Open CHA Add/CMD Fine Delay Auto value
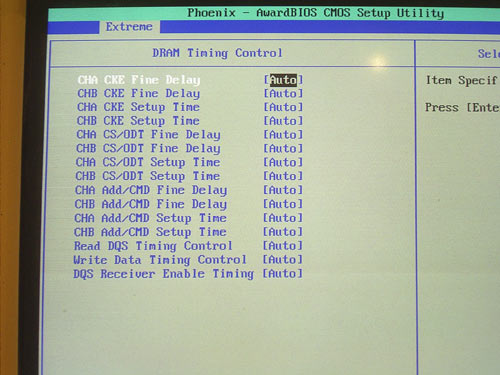 283,190
